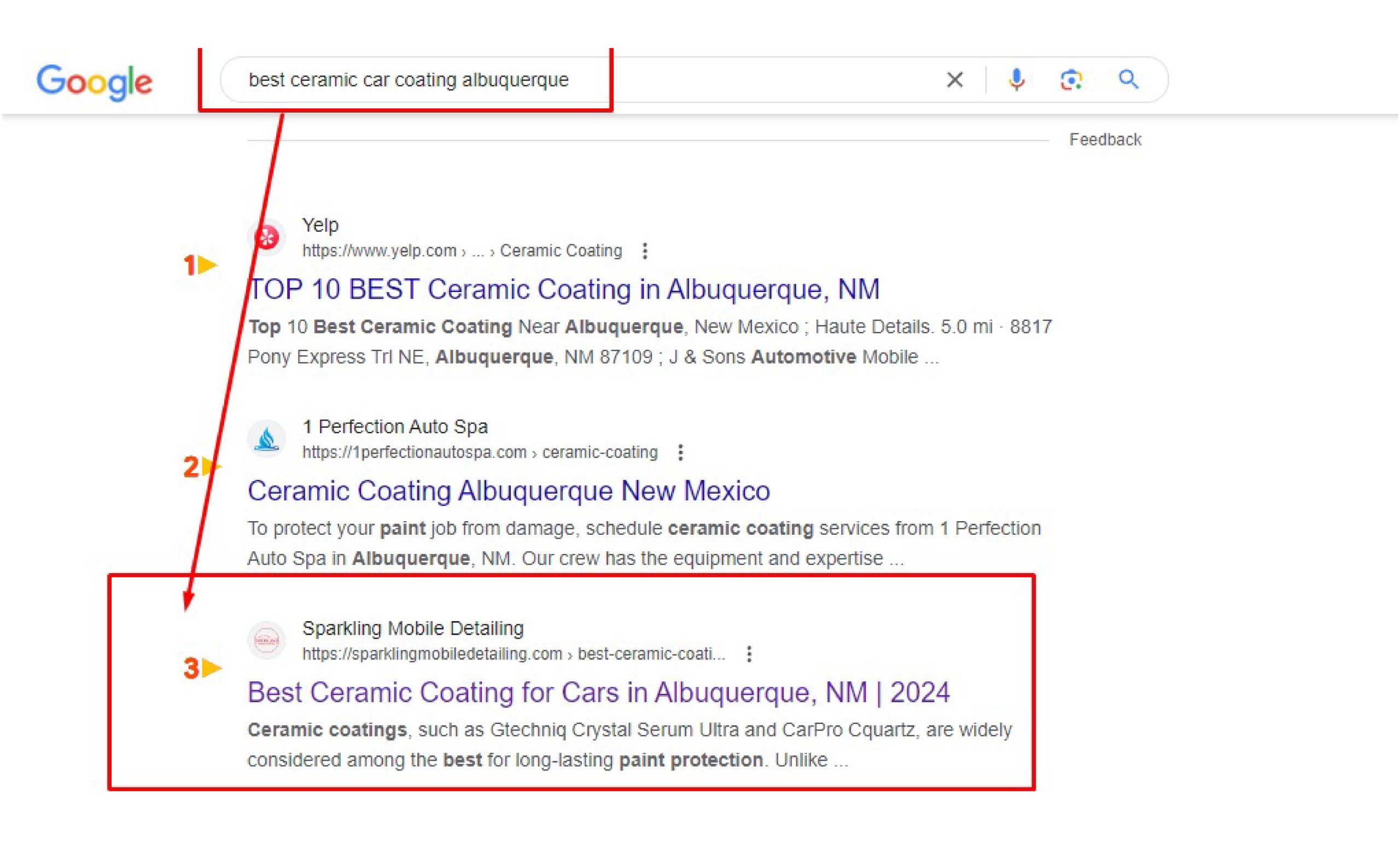Click the Yelp site name text
Viewport: 1400px width, 841px height.
pyautogui.click(x=320, y=225)
